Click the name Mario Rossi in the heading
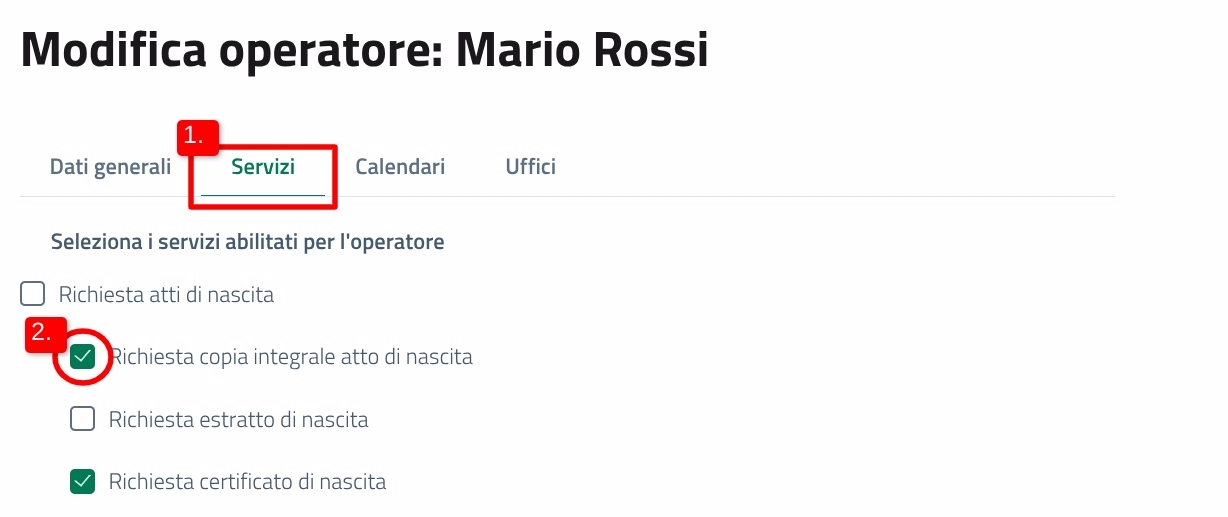 tap(582, 50)
